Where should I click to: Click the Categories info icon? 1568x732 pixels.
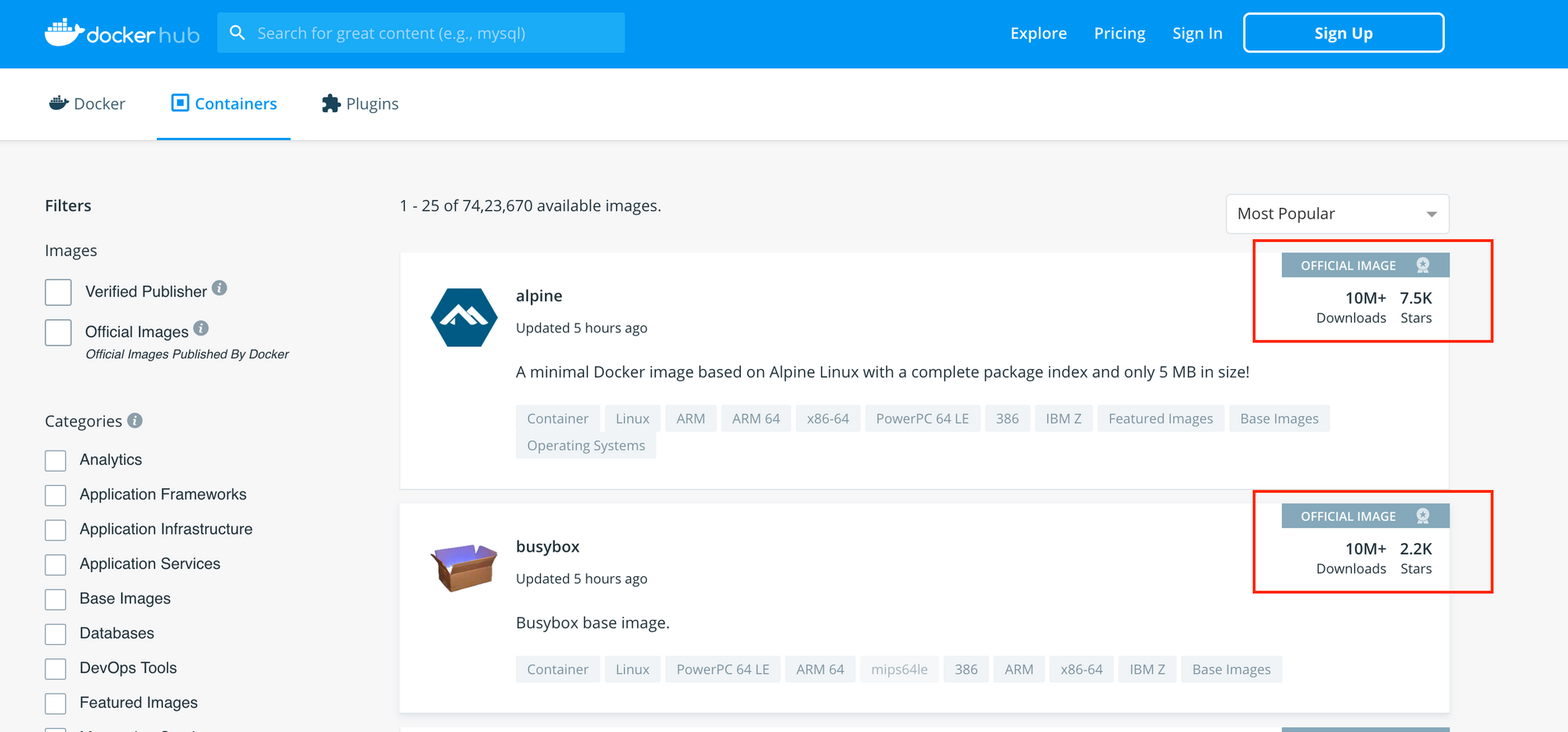(135, 421)
